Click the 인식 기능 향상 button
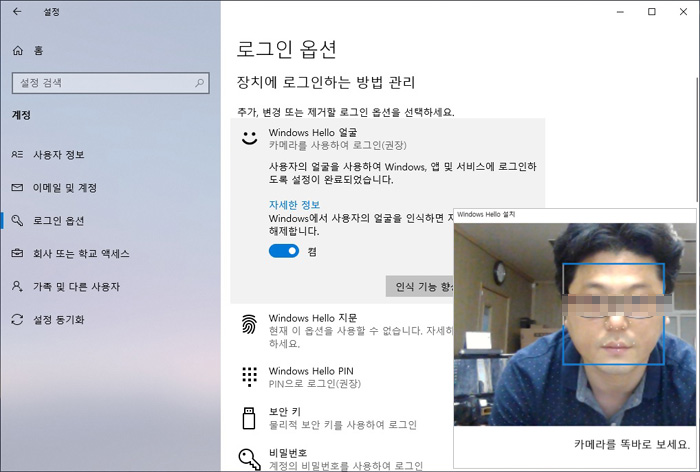This screenshot has height=472, width=700. [420, 286]
